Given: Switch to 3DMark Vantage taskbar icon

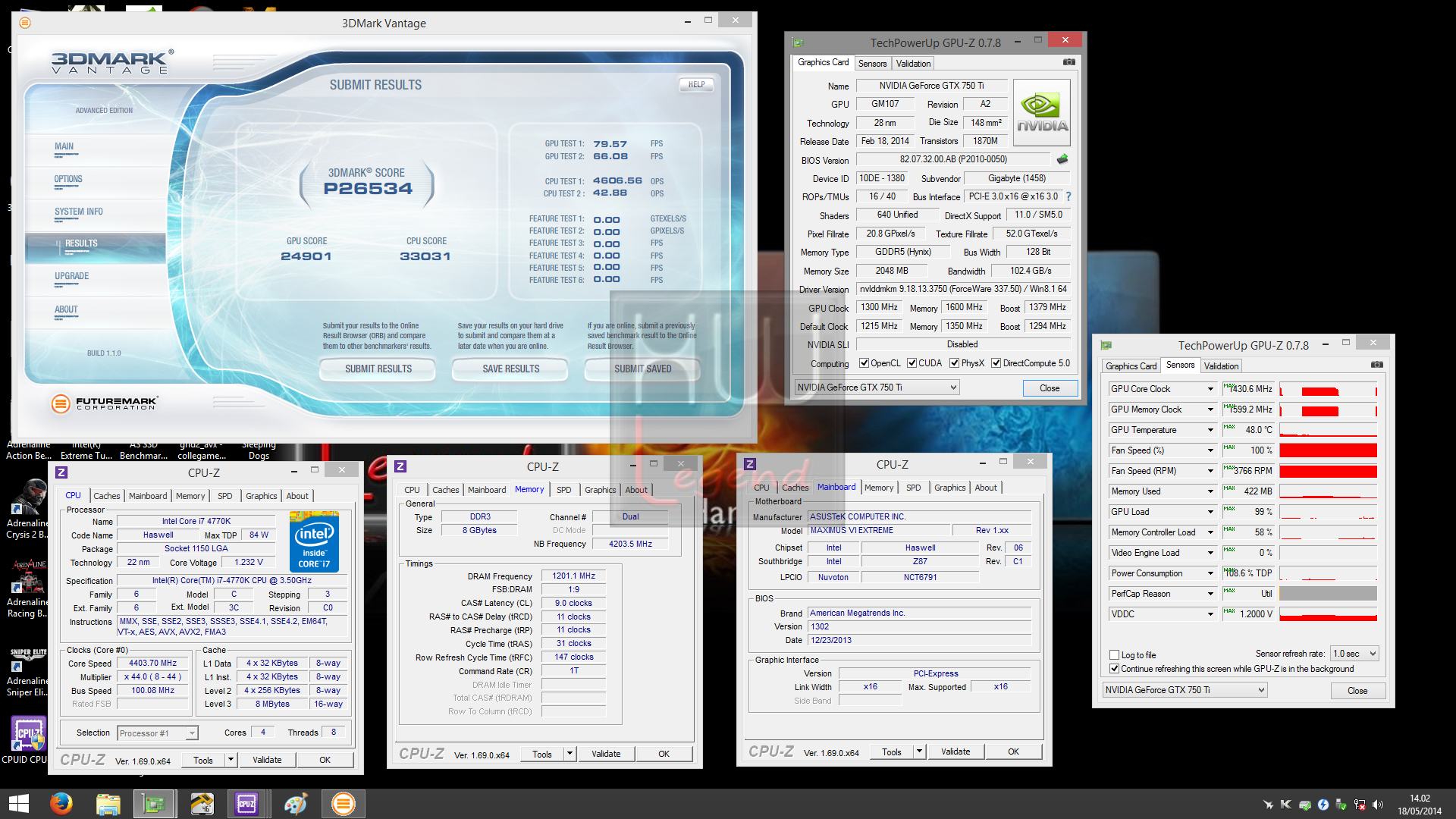Looking at the screenshot, I should point(344,804).
